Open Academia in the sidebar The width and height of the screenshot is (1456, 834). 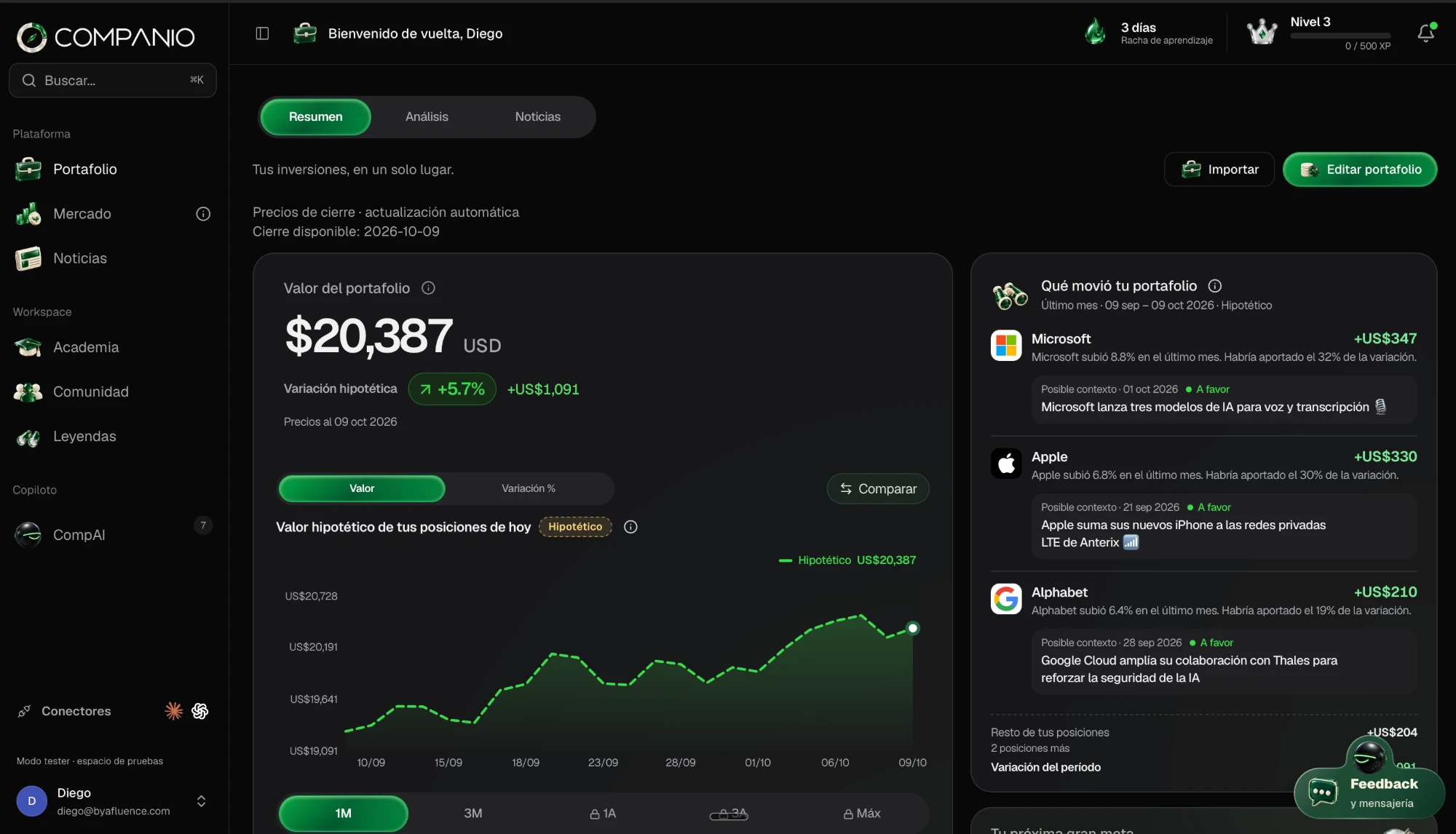coord(113,347)
